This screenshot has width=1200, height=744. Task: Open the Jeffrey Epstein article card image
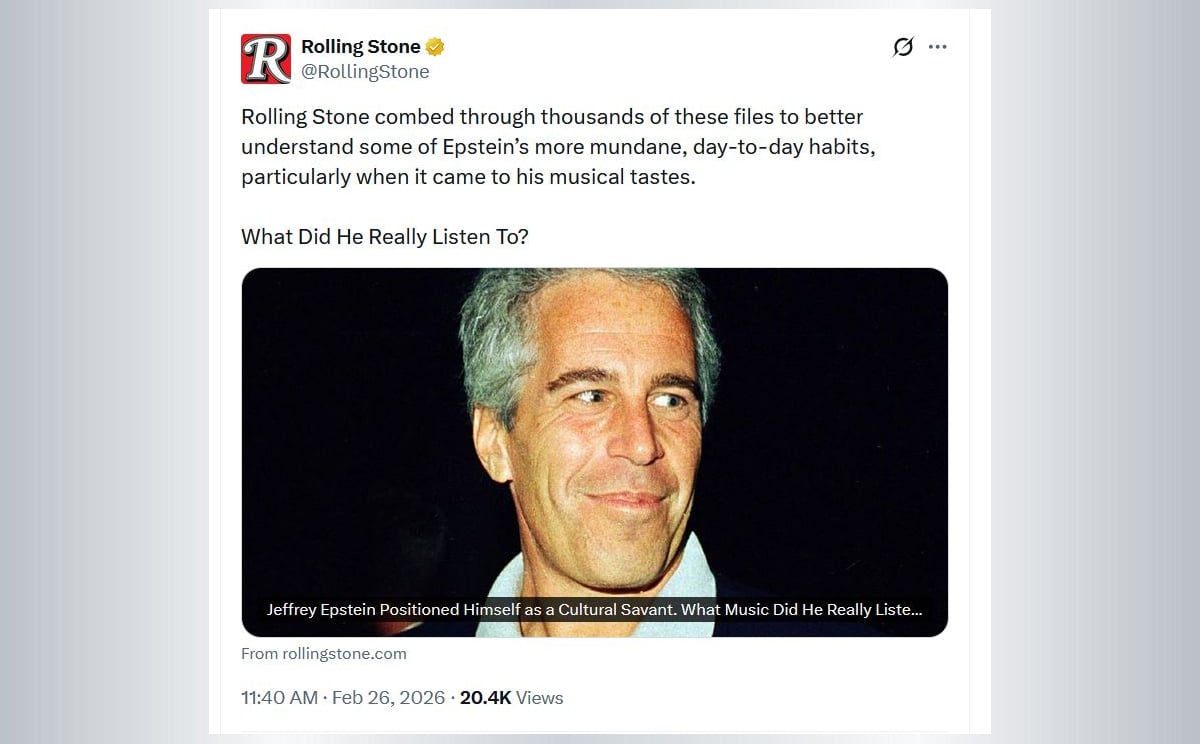594,430
